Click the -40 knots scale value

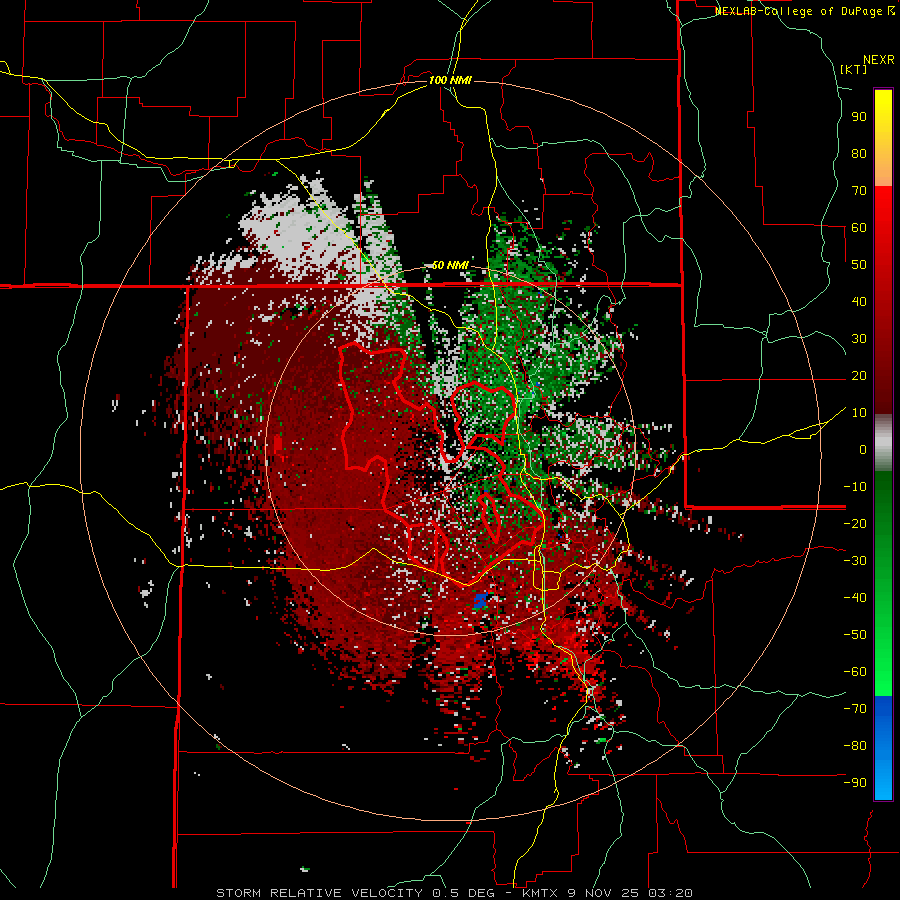pos(855,598)
